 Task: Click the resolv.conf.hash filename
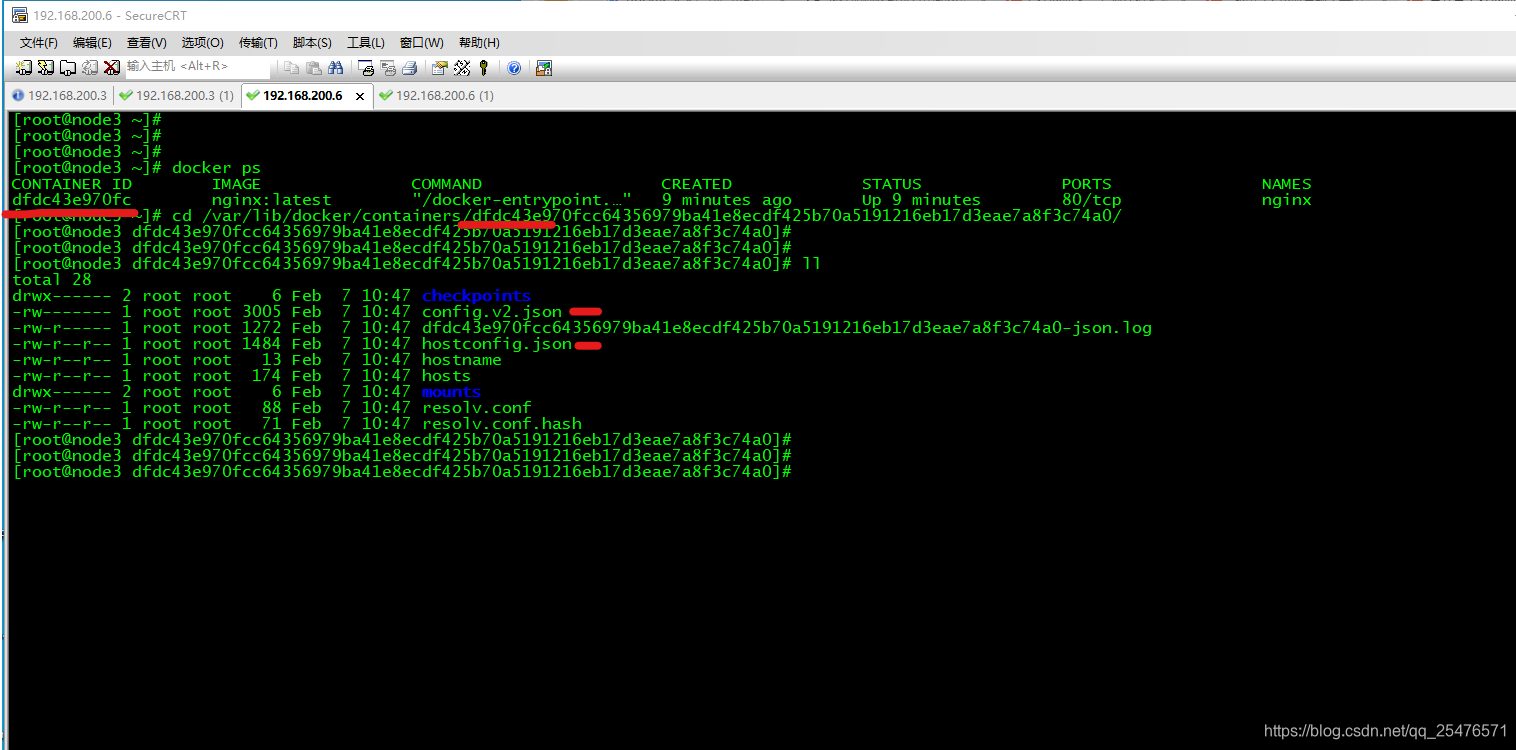tap(502, 424)
